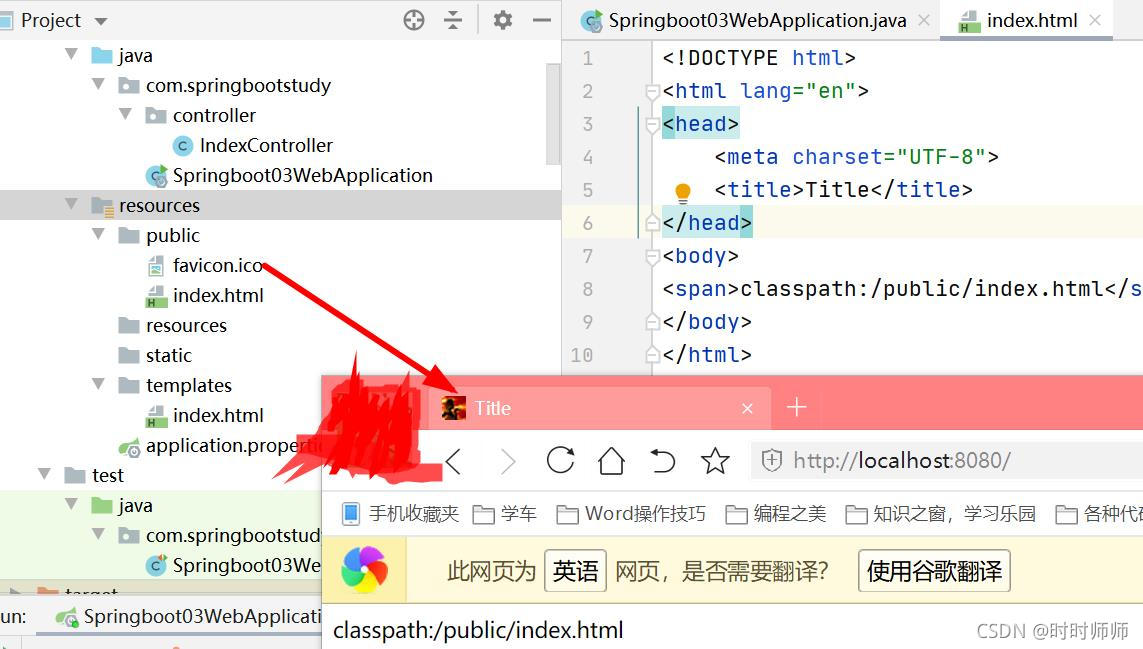Screen dimensions: 1143x649
Task: Click the browser undo/restore icon
Action: (662, 461)
